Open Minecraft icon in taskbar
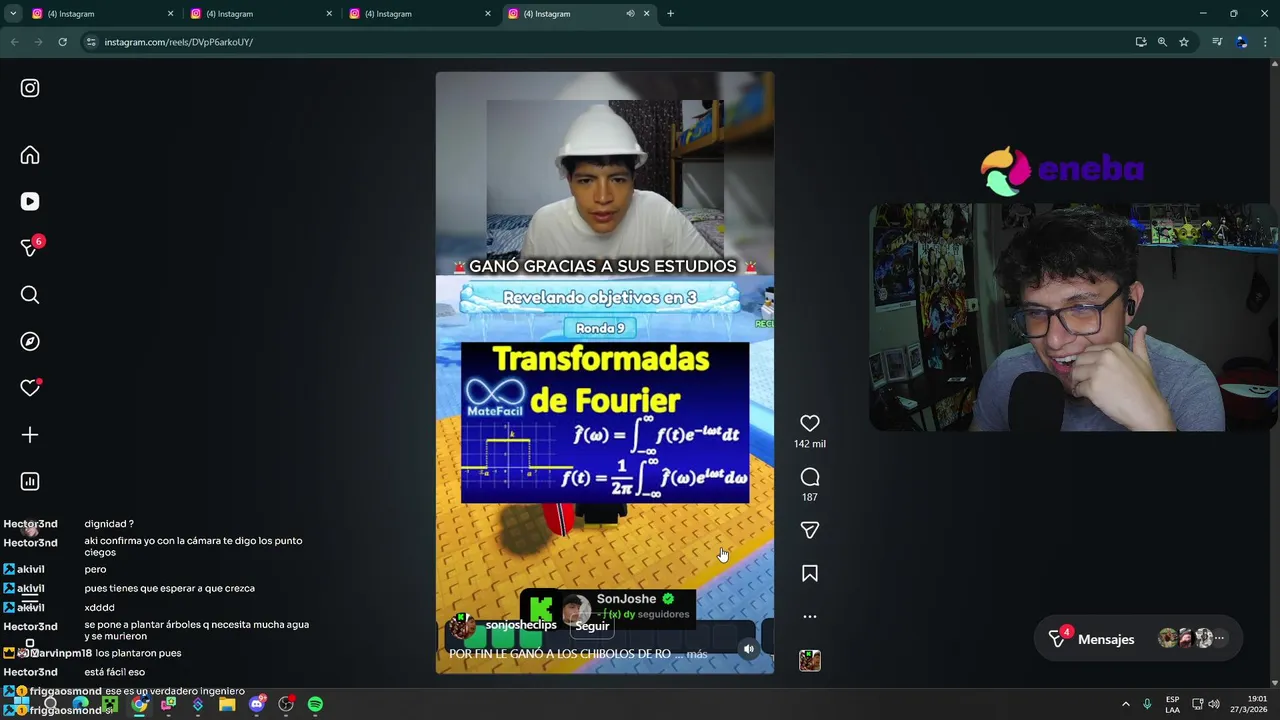This screenshot has height=720, width=1280. tap(110, 704)
